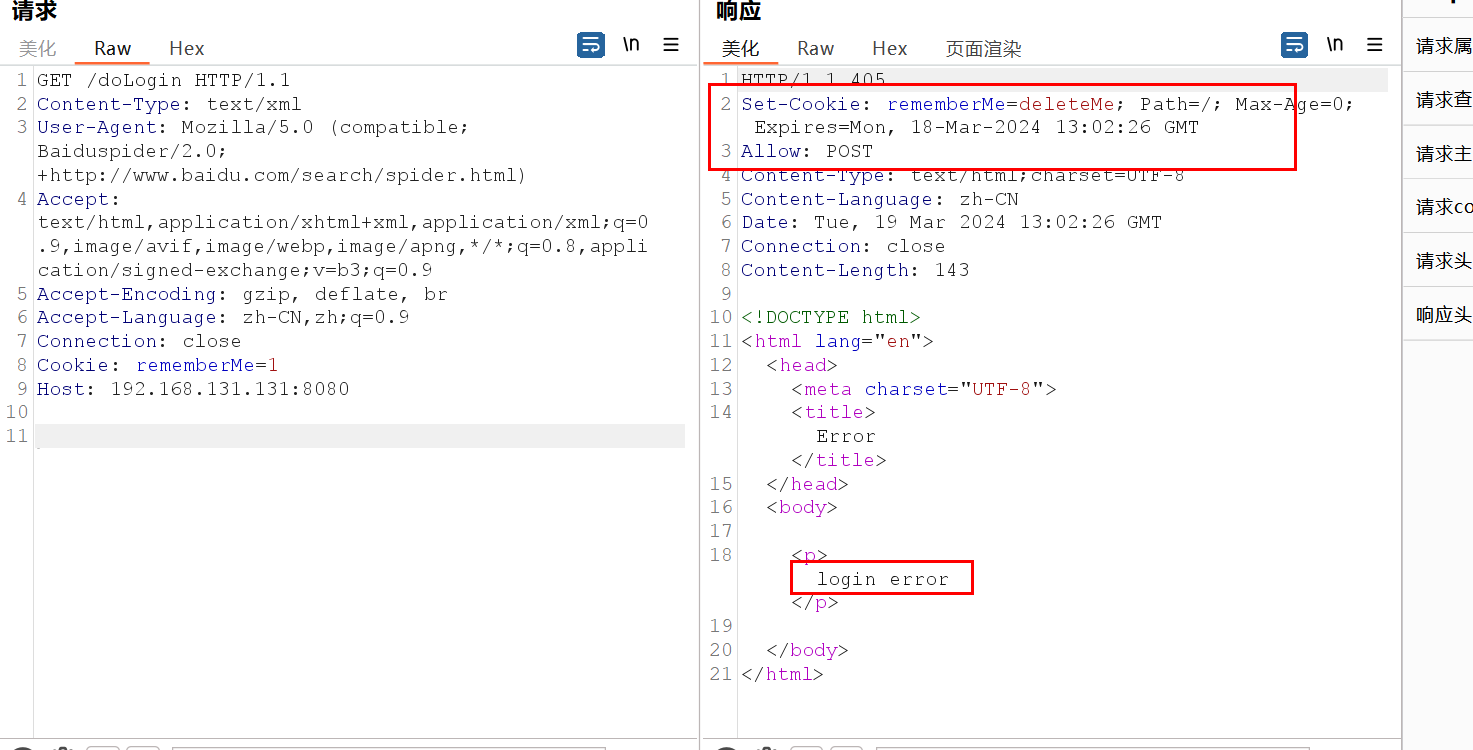Click the '<html lang="en">' tag line
Screen dimensions: 1473x750
[837, 341]
